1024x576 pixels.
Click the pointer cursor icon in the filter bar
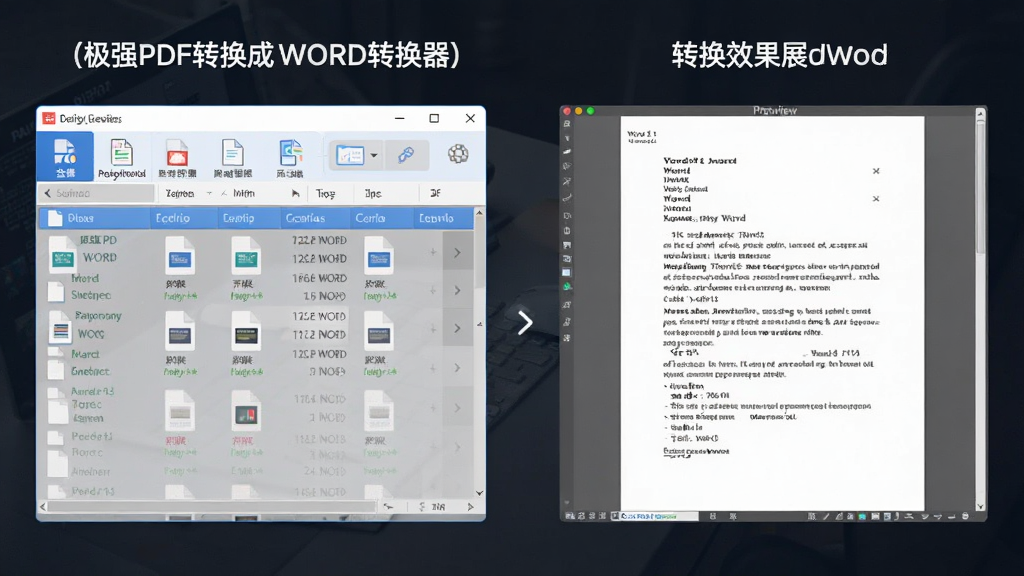pos(296,193)
